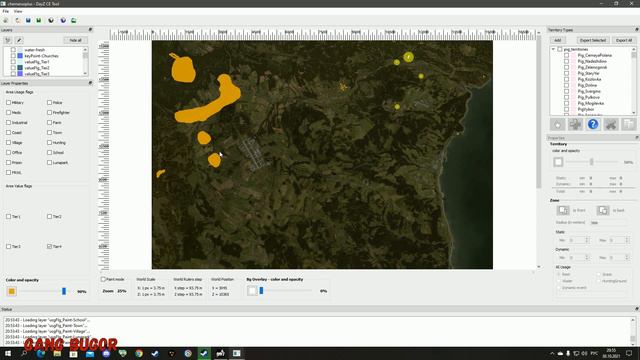Enable the Village usage flag
The width and height of the screenshot is (640, 360).
9,142
